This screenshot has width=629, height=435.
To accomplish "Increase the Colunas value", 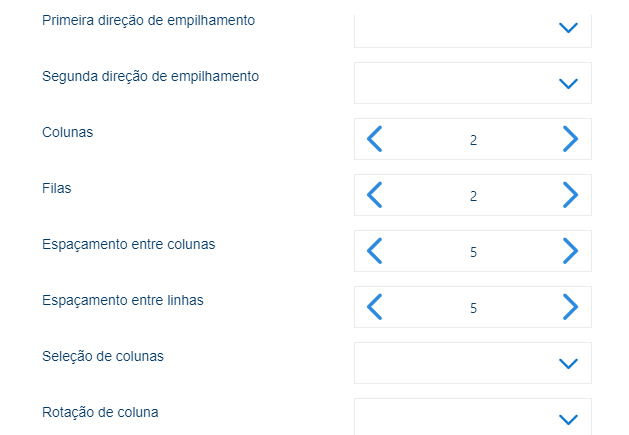I will click(570, 139).
